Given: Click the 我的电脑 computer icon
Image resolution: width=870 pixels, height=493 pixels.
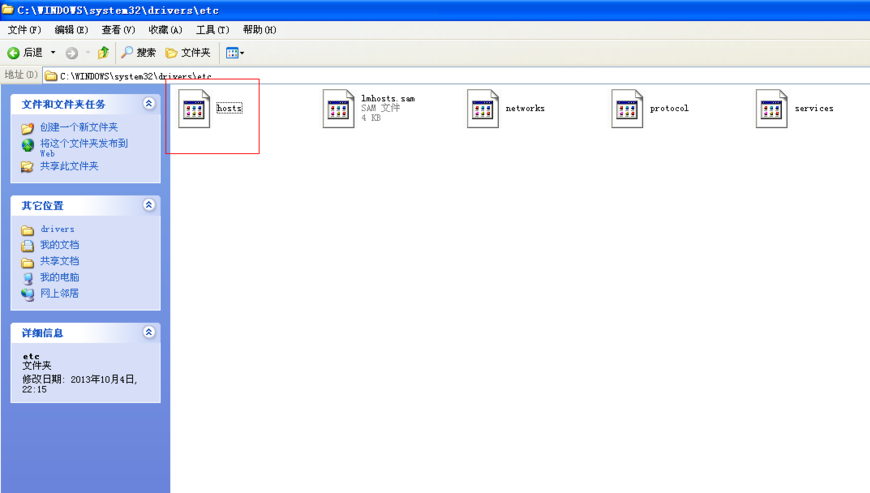Looking at the screenshot, I should [28, 278].
